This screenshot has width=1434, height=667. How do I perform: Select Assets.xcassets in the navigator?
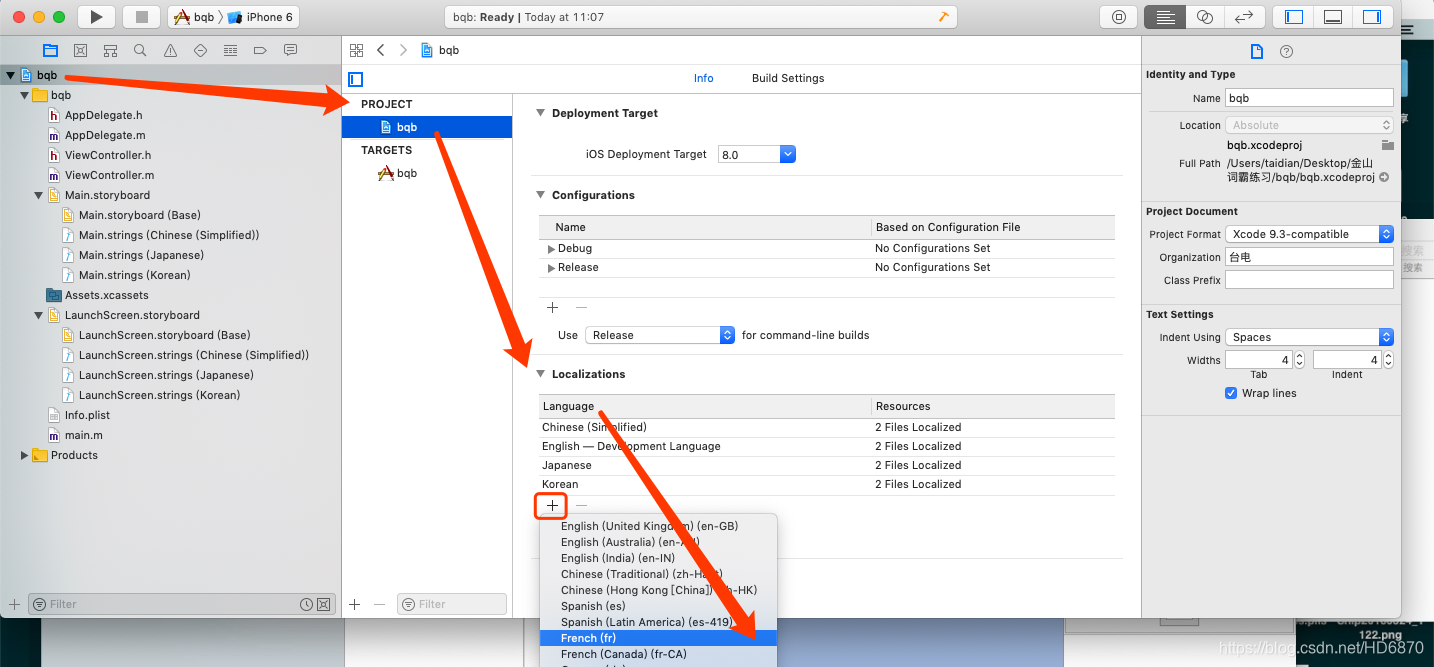coord(106,295)
